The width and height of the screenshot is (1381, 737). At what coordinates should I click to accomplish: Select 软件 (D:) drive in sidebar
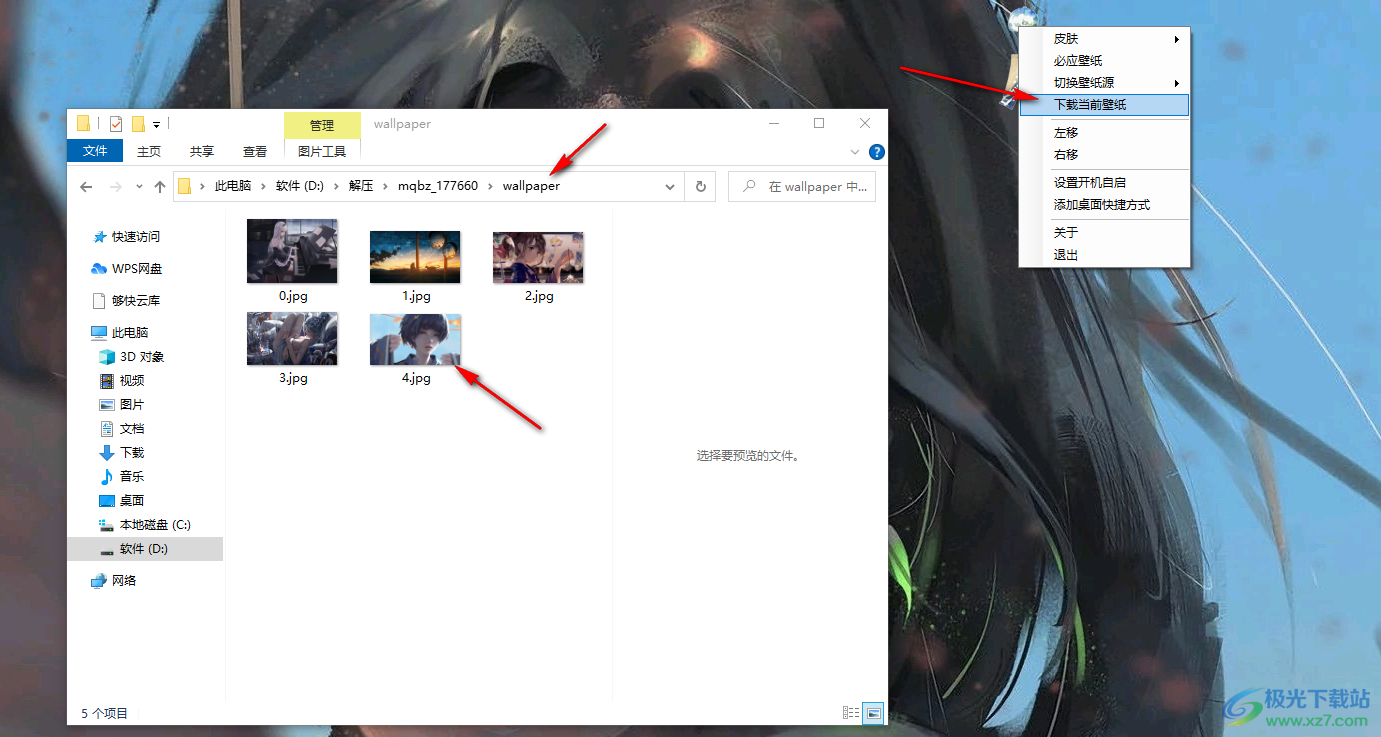tap(143, 549)
